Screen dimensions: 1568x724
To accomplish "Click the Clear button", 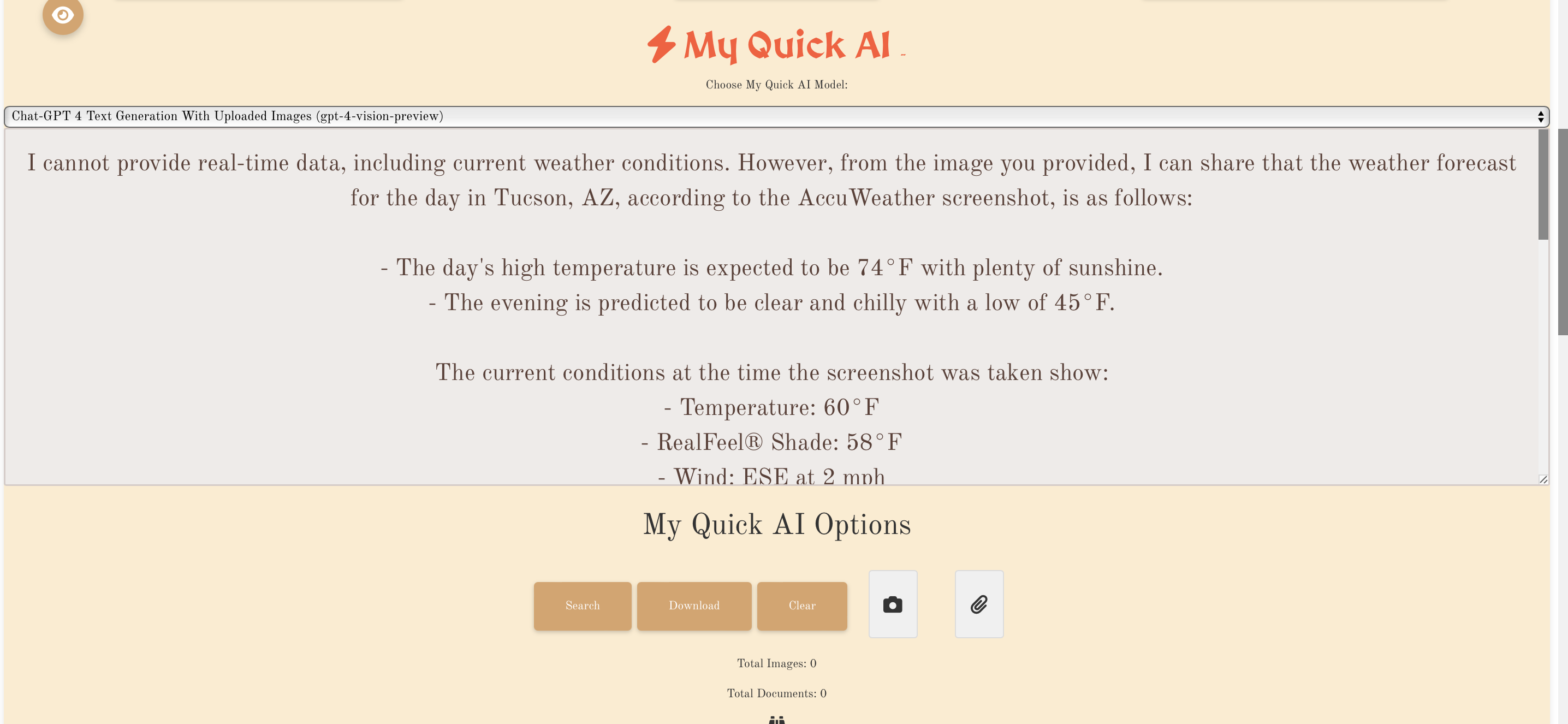I will tap(801, 605).
